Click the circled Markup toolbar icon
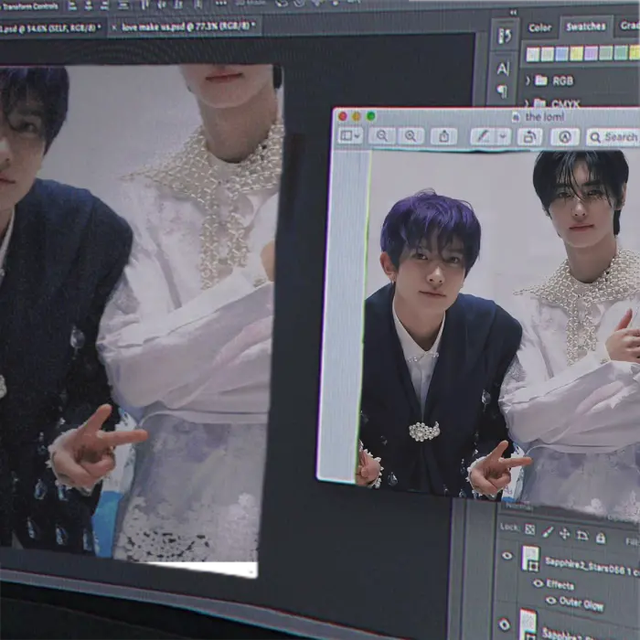Image resolution: width=640 pixels, height=640 pixels. (564, 137)
